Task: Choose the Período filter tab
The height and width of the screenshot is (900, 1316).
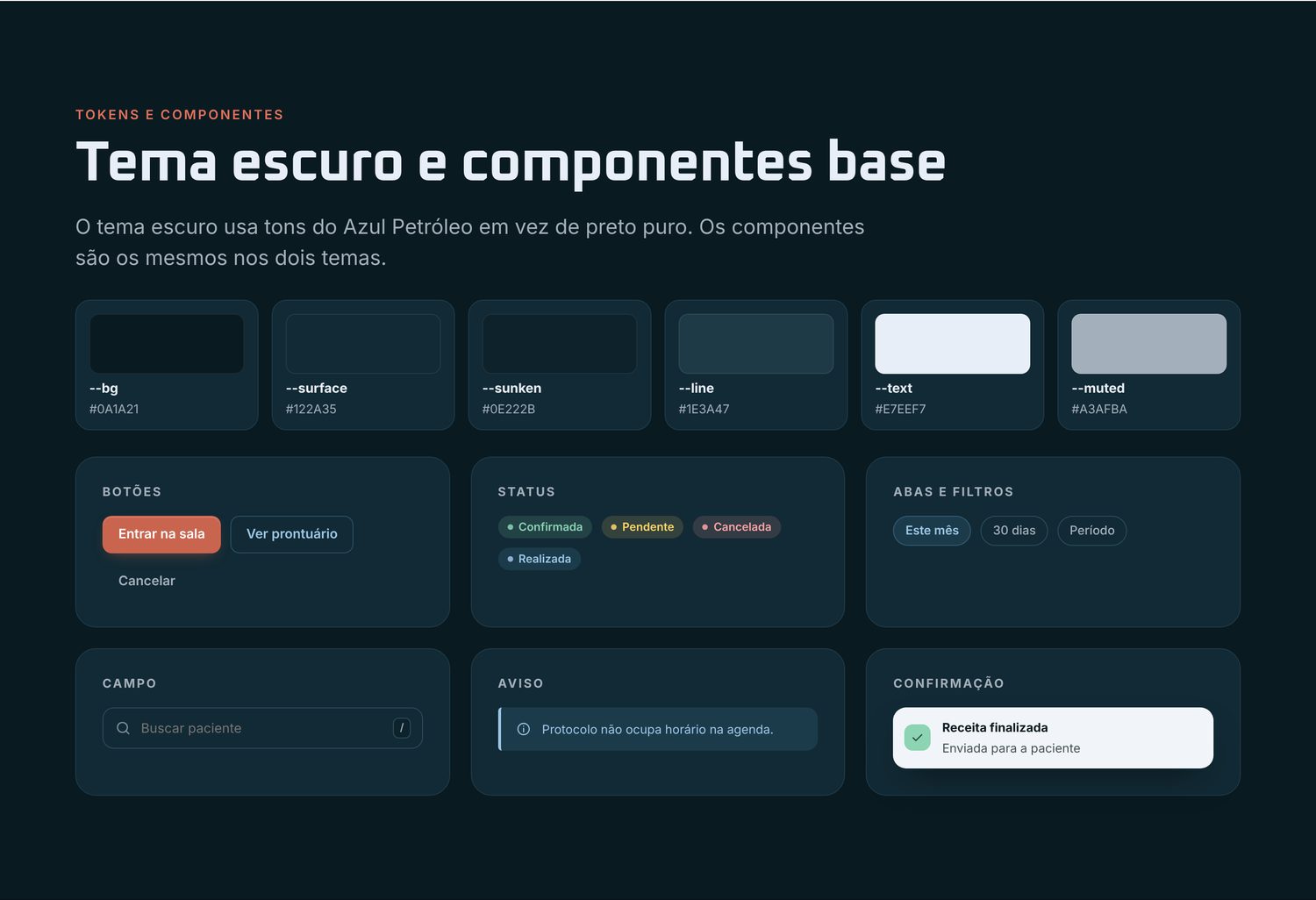Action: 1092,531
